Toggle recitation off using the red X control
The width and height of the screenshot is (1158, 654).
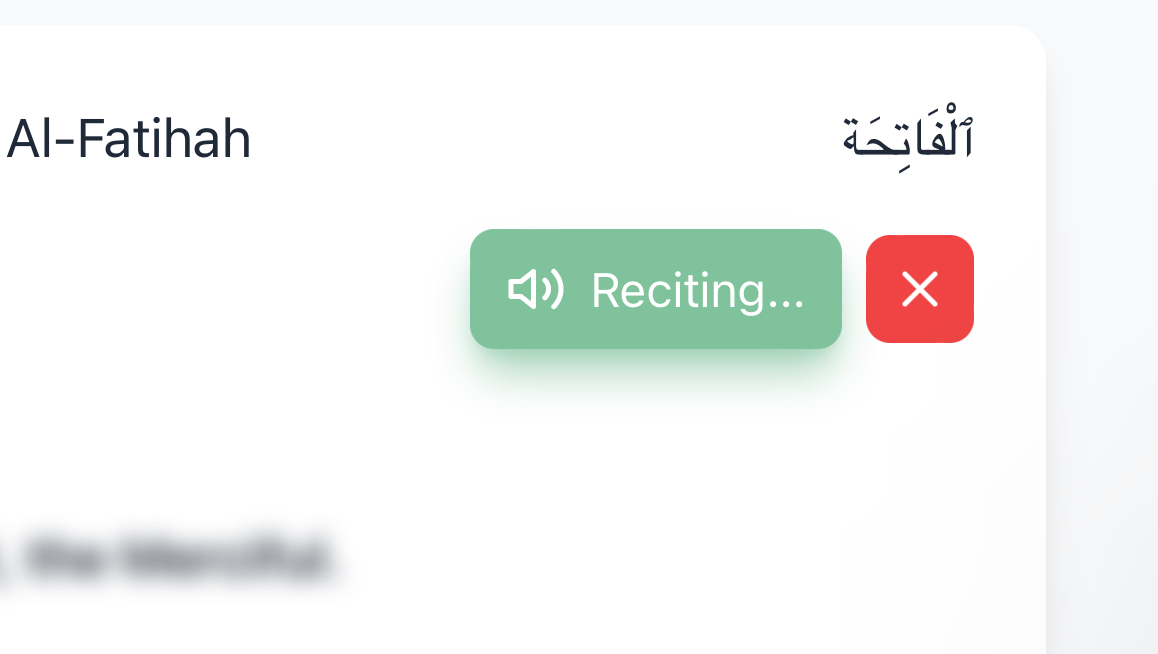919,289
